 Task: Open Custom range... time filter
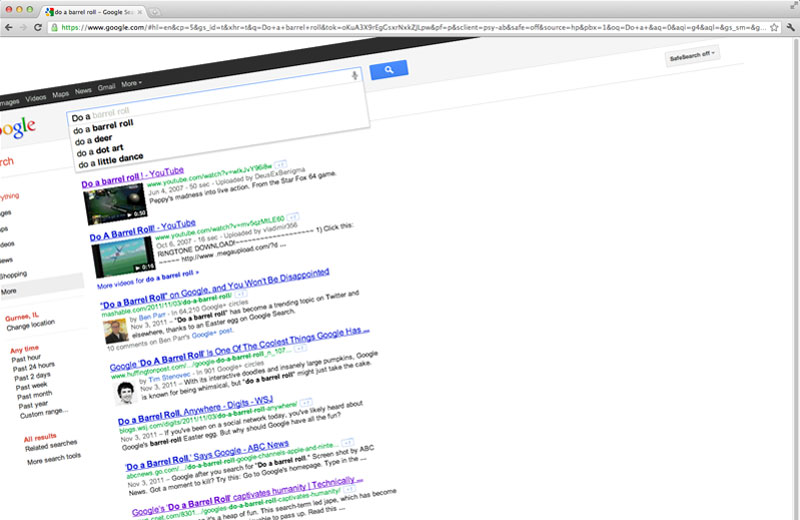point(43,413)
